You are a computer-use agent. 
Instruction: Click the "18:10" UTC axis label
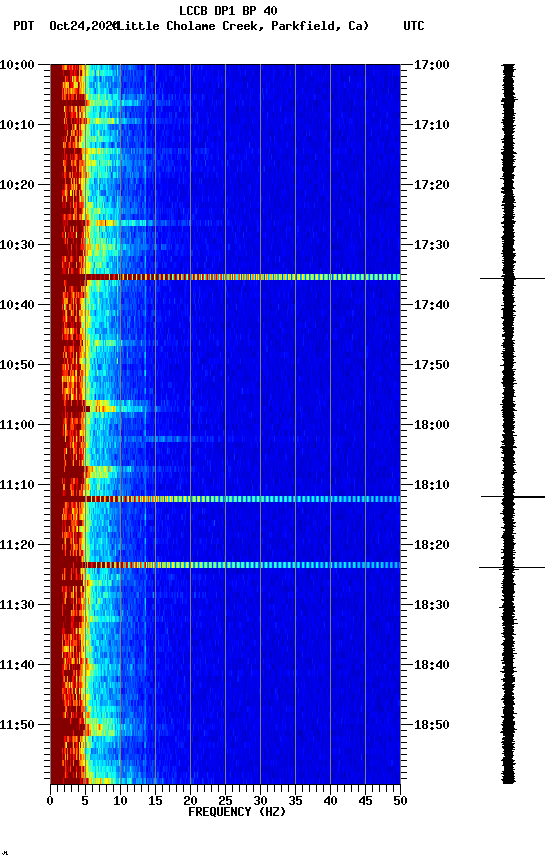pos(432,485)
